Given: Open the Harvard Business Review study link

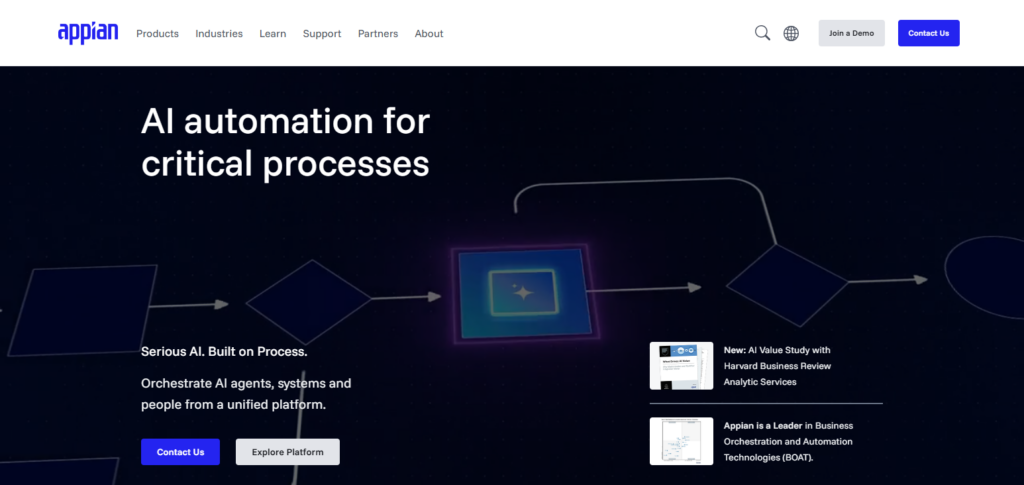Looking at the screenshot, I should [777, 366].
